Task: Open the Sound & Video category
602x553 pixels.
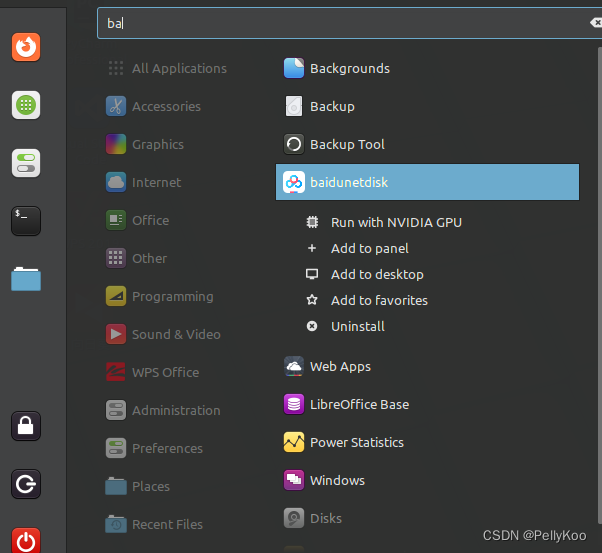Action: pyautogui.click(x=163, y=334)
